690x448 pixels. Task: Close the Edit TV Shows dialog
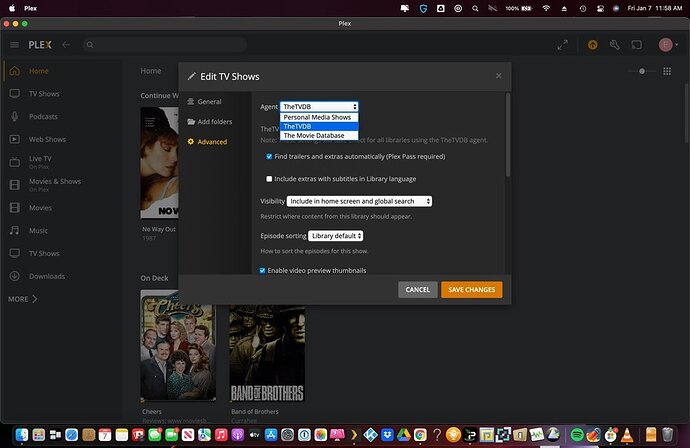[x=499, y=76]
